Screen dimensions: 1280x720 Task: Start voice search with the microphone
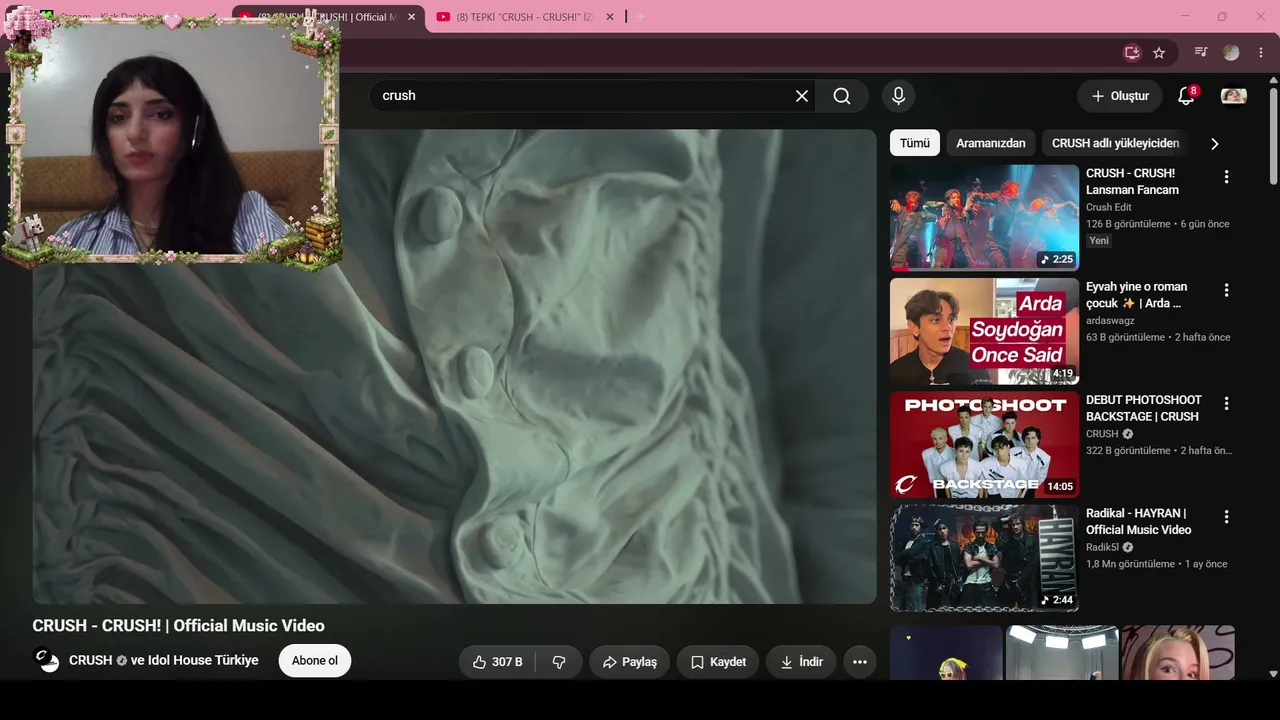(898, 96)
